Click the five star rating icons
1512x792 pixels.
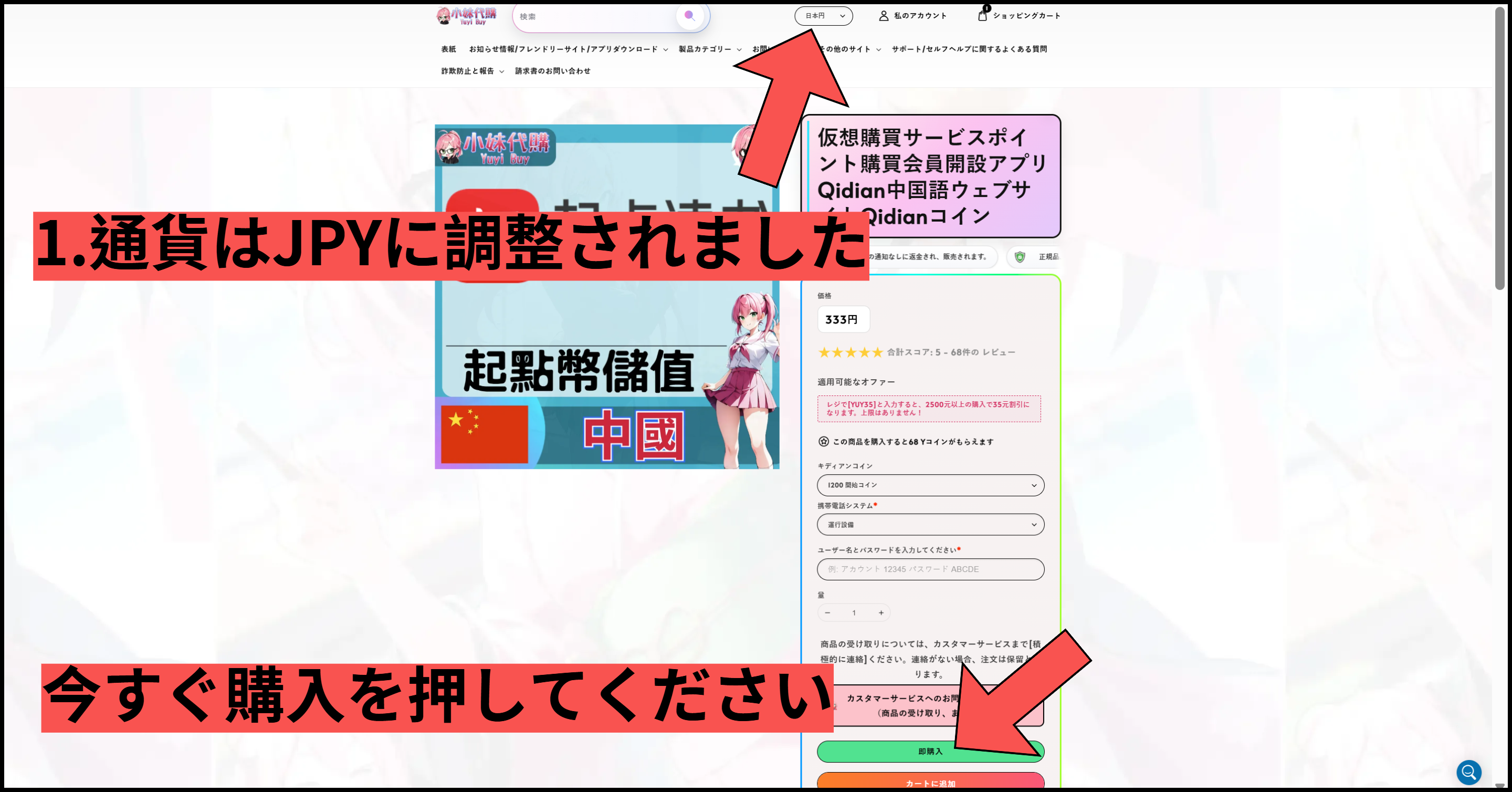click(x=850, y=352)
